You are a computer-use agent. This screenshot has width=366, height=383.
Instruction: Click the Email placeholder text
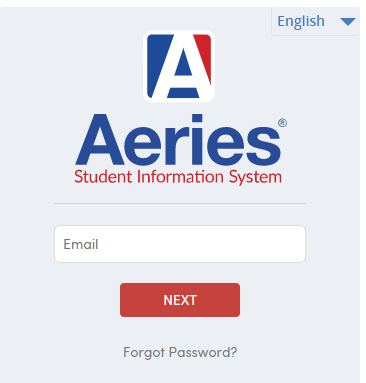click(x=81, y=244)
